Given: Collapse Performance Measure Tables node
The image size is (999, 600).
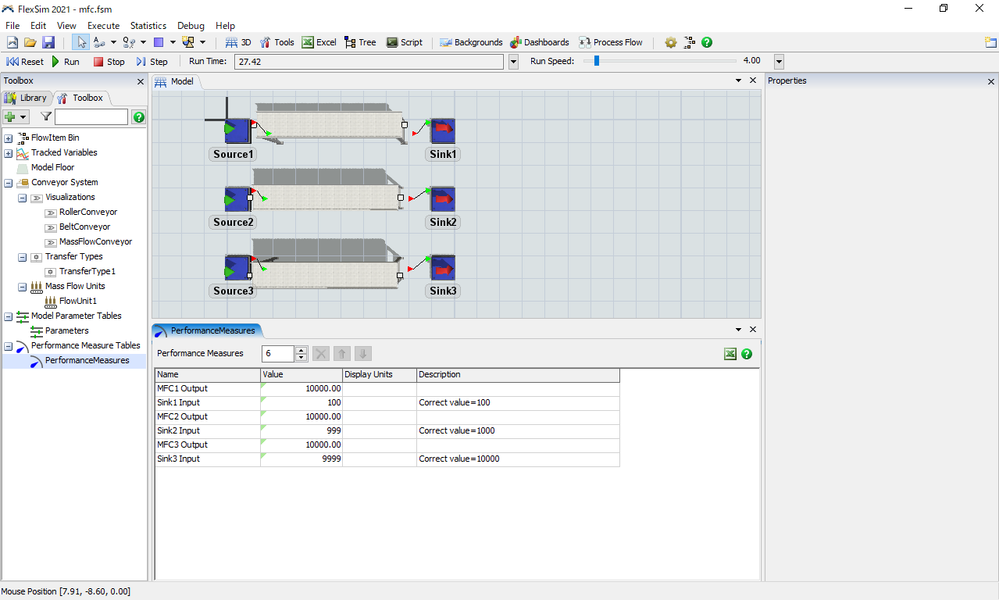Looking at the screenshot, I should tap(8, 346).
